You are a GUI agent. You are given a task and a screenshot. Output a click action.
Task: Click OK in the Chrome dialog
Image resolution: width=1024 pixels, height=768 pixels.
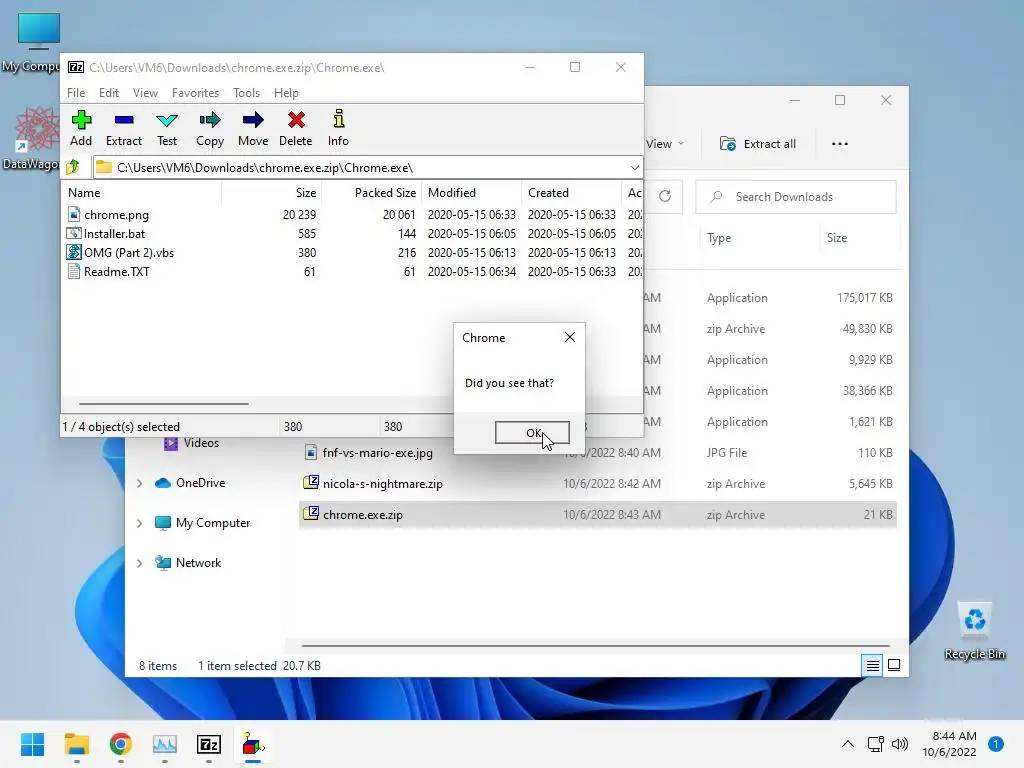point(532,432)
